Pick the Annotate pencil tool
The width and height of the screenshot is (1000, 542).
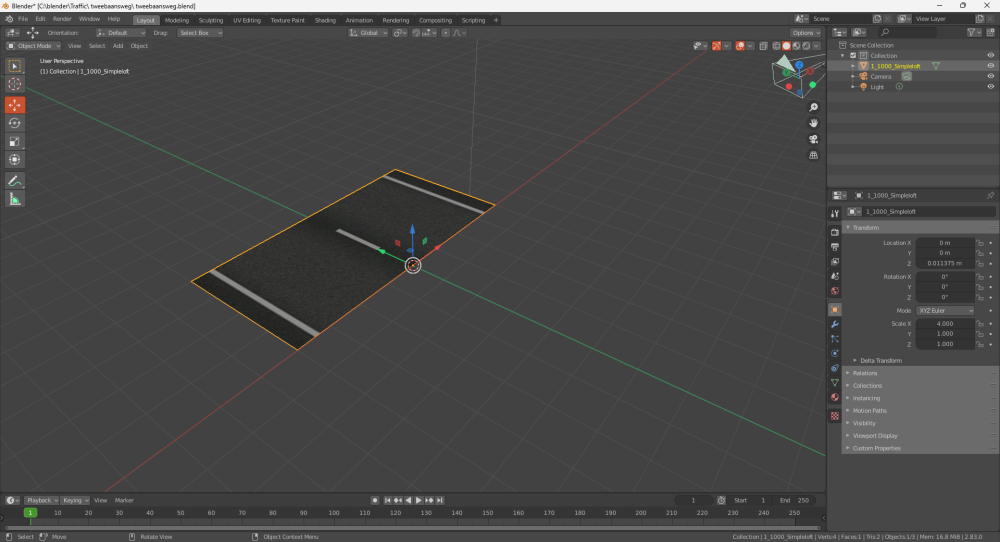click(x=15, y=181)
